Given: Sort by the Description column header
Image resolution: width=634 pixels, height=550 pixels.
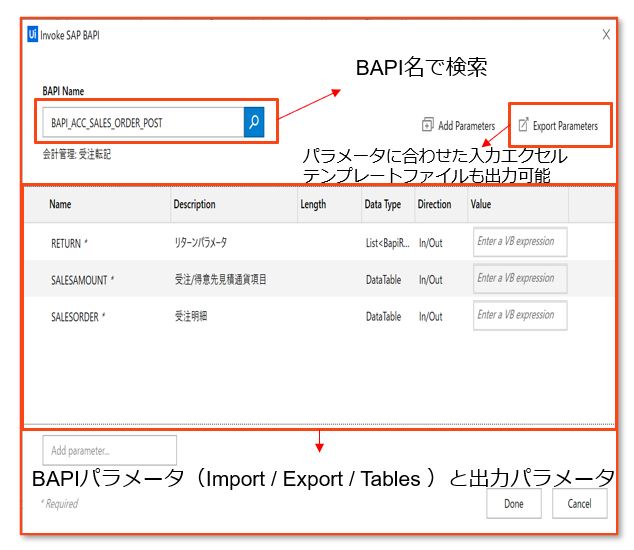Looking at the screenshot, I should coord(194,204).
